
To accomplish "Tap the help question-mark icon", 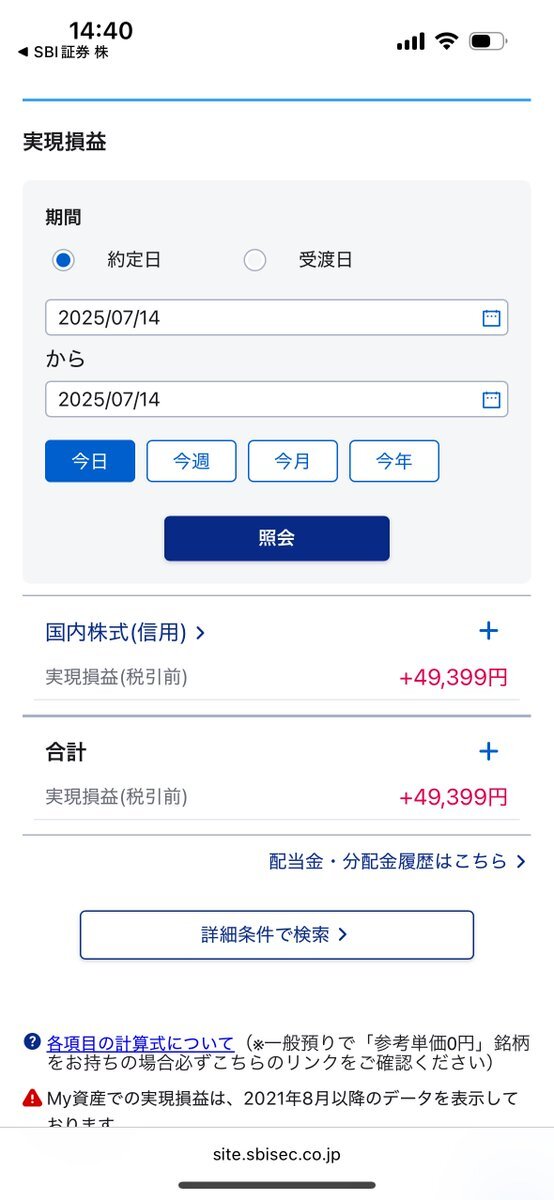I will pyautogui.click(x=32, y=1042).
